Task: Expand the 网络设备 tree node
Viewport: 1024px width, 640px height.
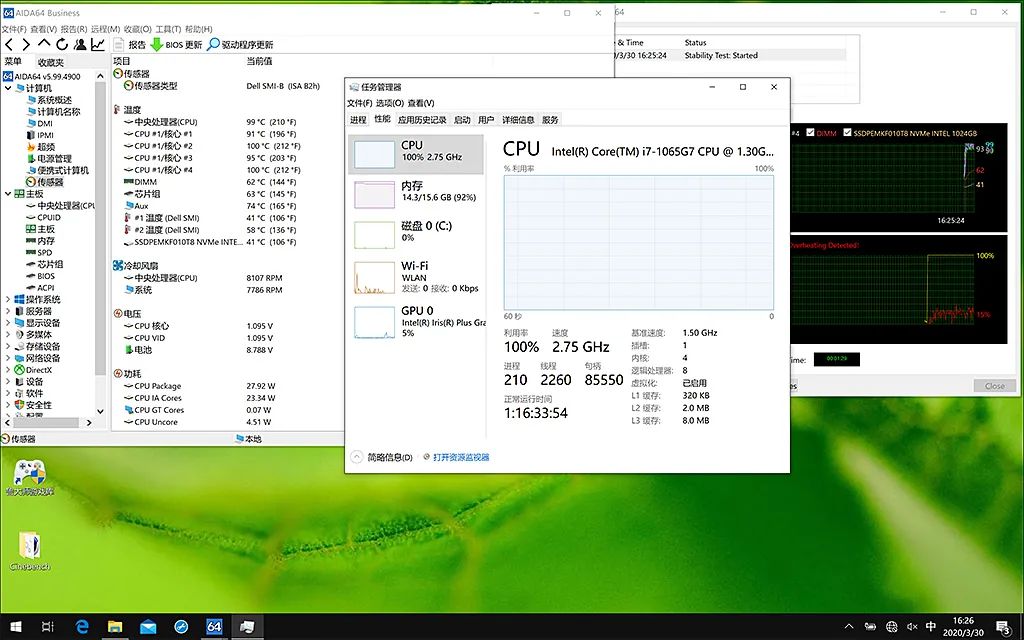Action: coord(8,359)
